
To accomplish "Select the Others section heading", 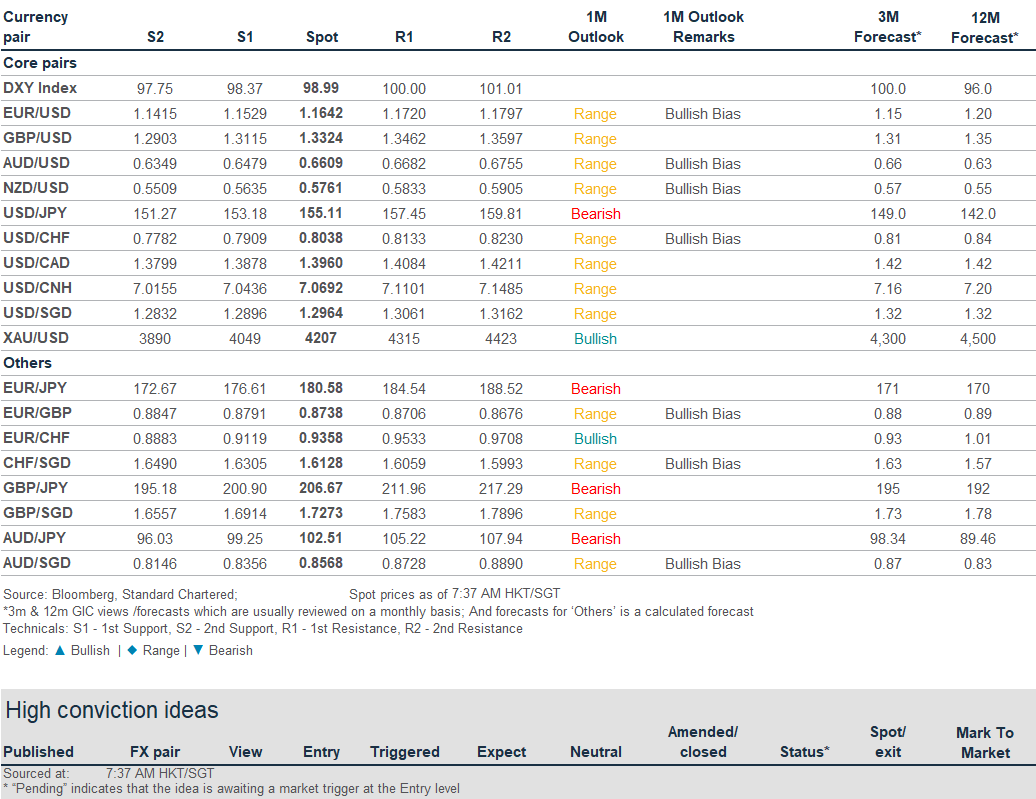I will pos(28,363).
